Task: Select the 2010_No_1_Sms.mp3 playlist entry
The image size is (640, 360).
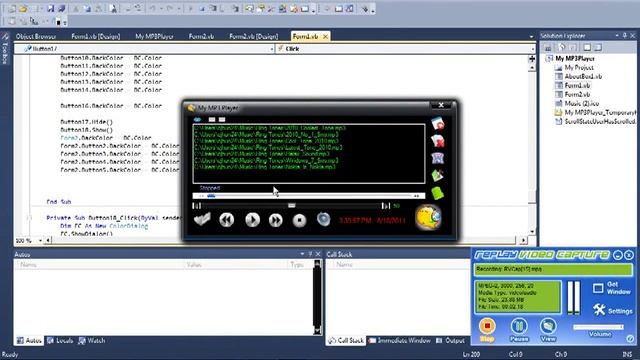Action: tap(267, 134)
